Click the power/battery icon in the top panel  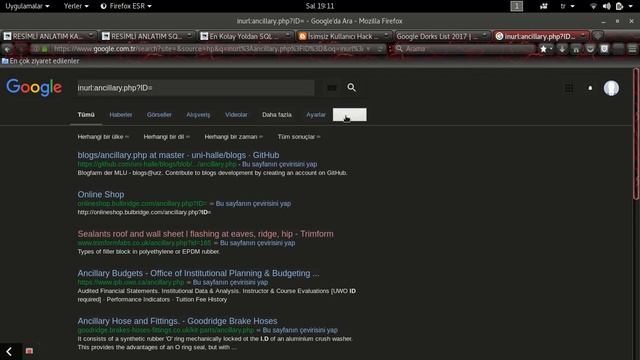click(x=619, y=6)
